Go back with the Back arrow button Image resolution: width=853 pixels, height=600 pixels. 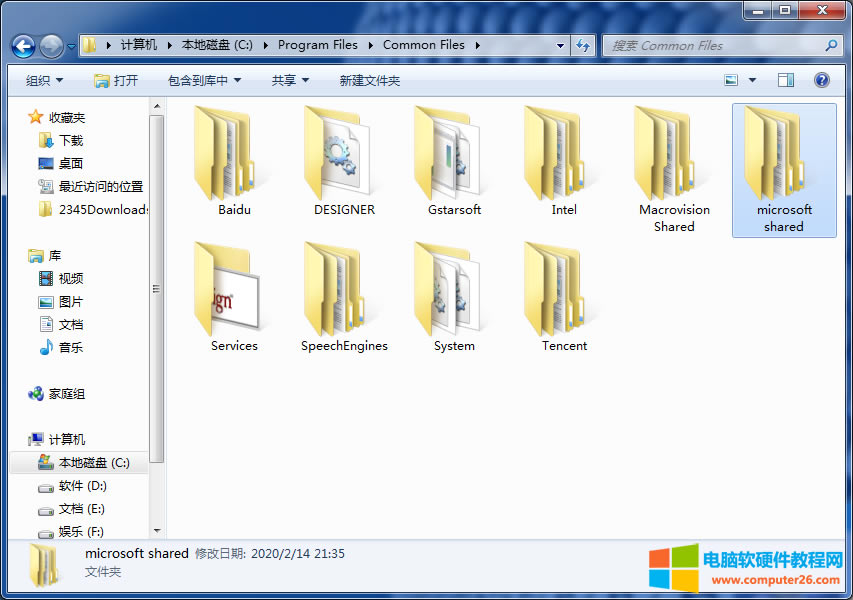coord(23,46)
